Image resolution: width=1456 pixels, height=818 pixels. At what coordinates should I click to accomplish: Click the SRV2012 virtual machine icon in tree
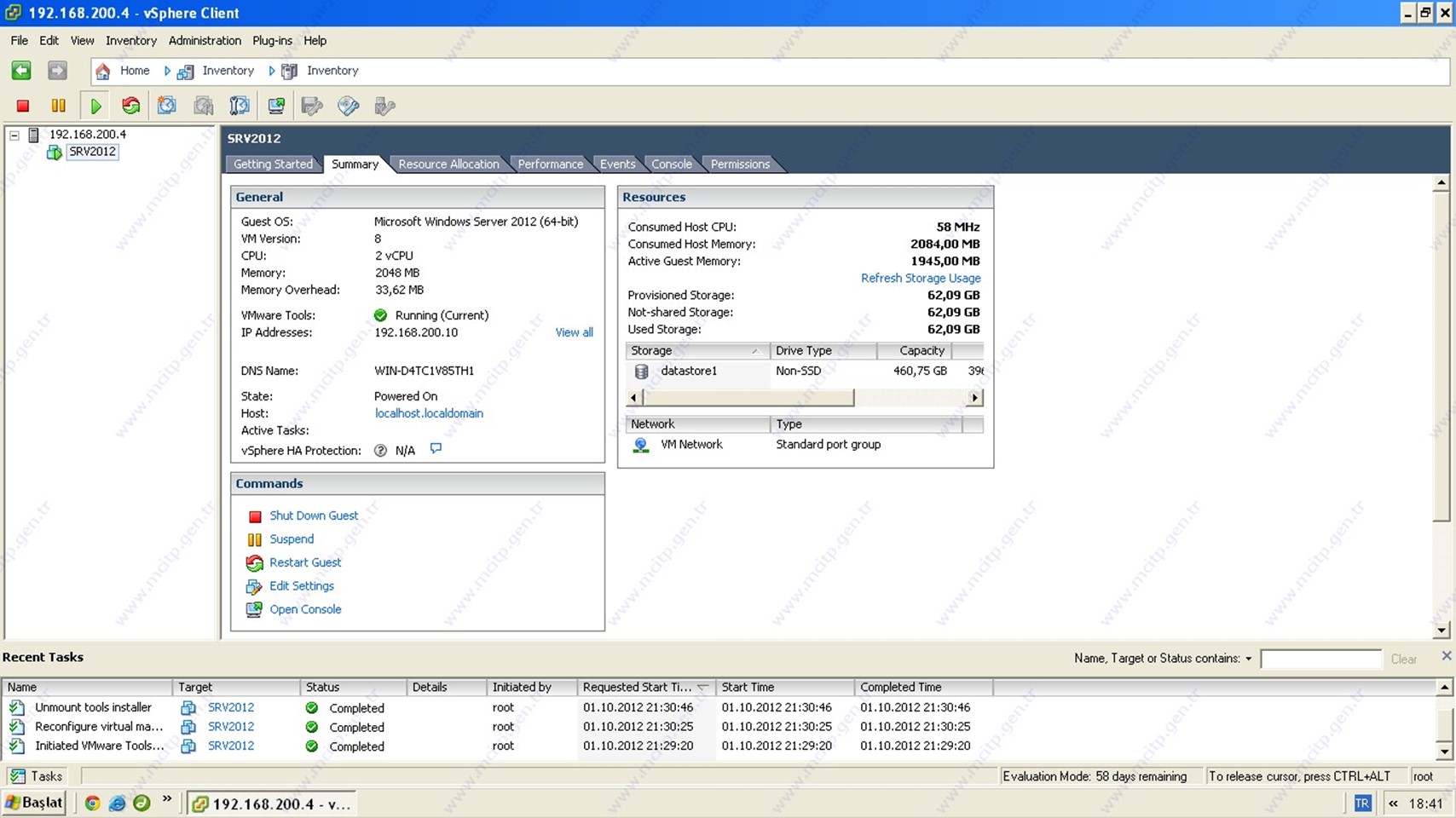click(55, 153)
